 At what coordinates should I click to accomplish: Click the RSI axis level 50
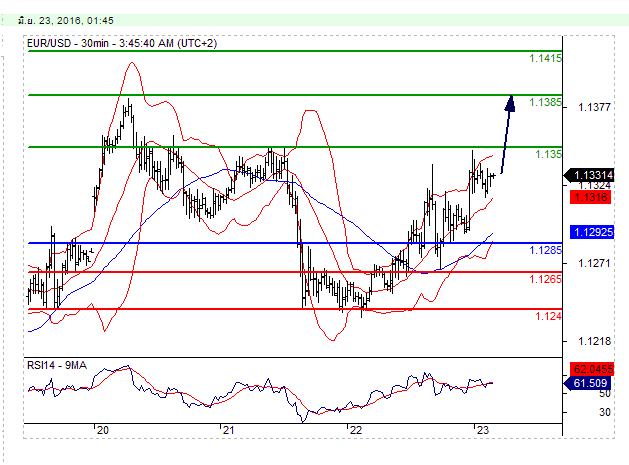point(605,394)
